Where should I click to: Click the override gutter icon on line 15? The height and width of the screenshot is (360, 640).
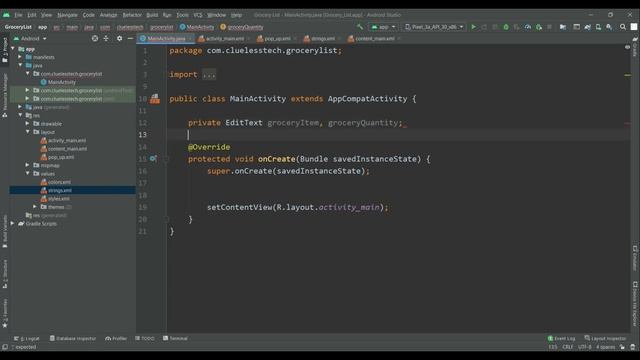point(153,159)
